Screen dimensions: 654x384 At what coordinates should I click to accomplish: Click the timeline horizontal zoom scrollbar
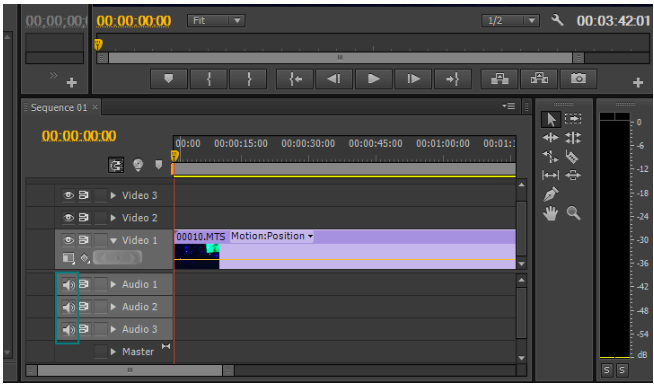click(130, 370)
